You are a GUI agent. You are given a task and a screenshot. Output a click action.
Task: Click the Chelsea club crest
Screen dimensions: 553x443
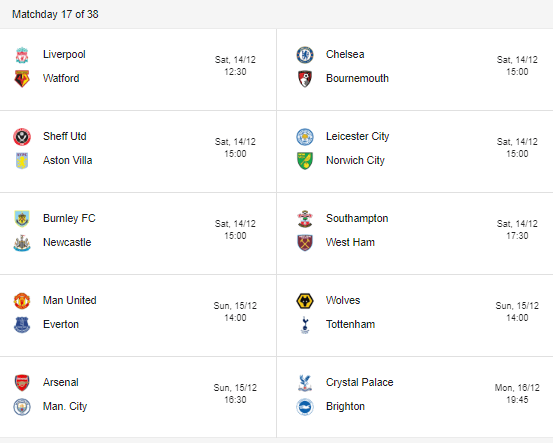click(x=305, y=55)
